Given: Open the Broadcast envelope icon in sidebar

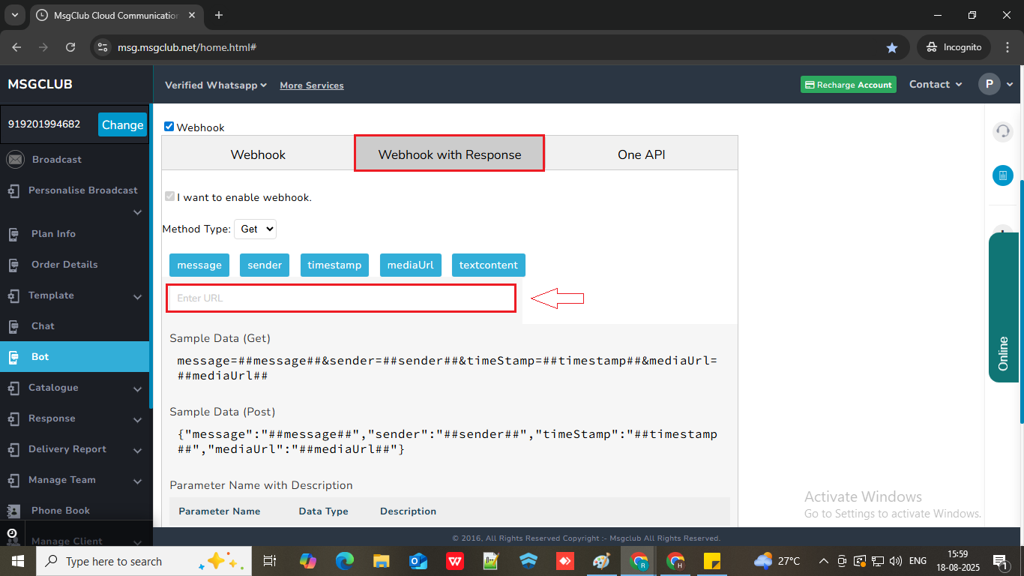Looking at the screenshot, I should coord(15,159).
